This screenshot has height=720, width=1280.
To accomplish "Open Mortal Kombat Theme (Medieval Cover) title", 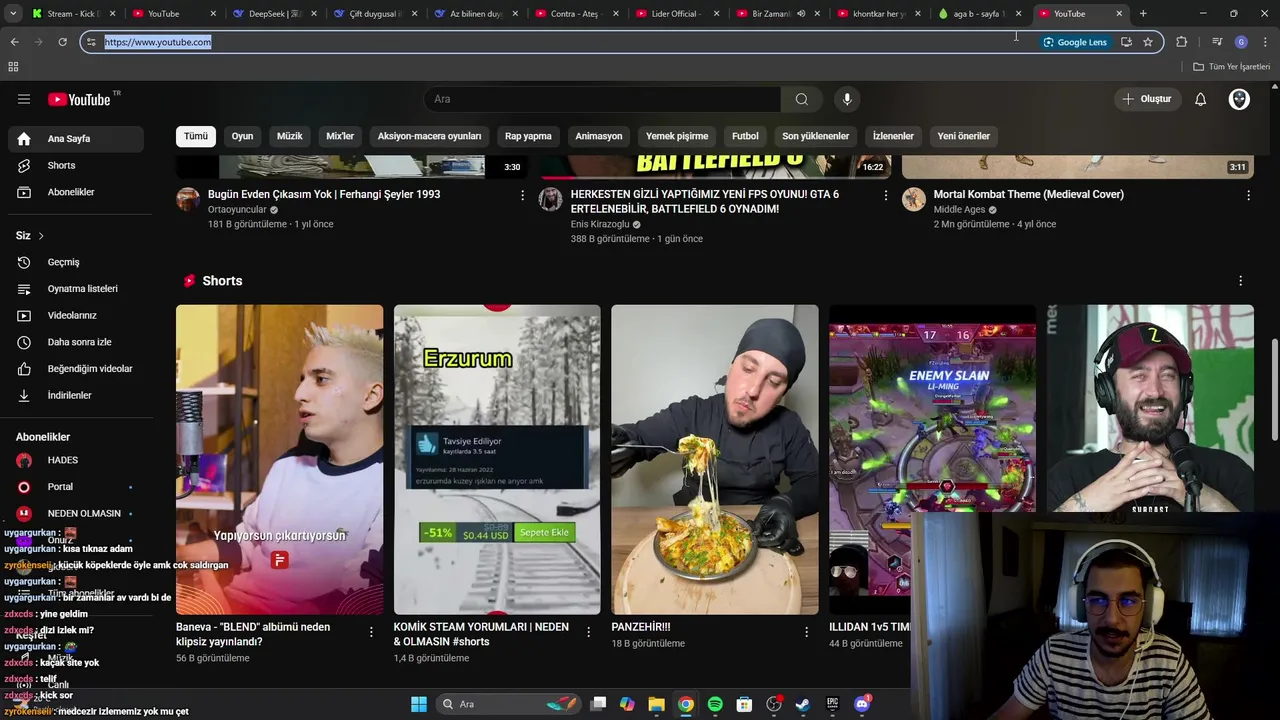I will point(1028,194).
